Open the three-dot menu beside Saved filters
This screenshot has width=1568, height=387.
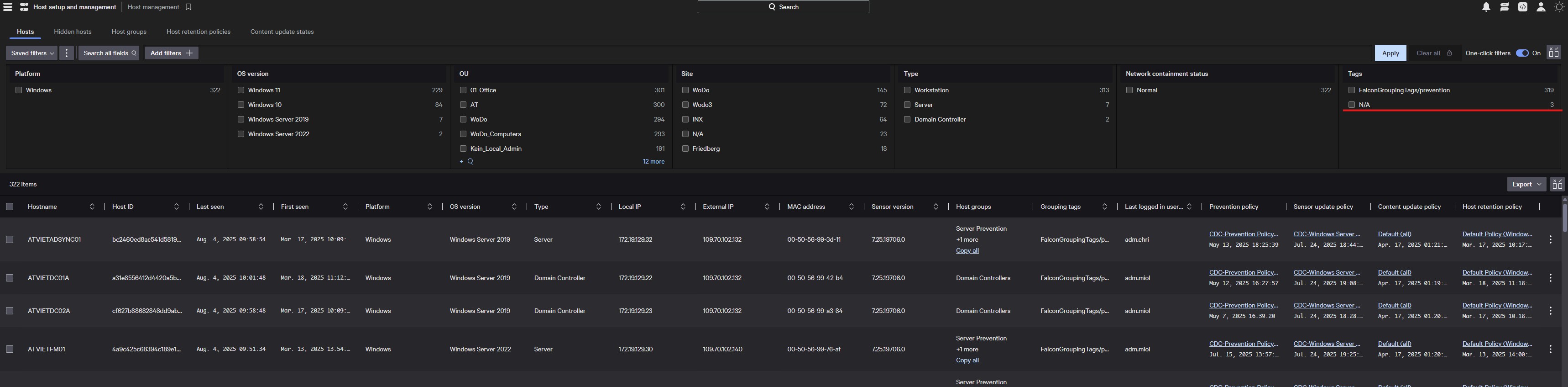67,53
